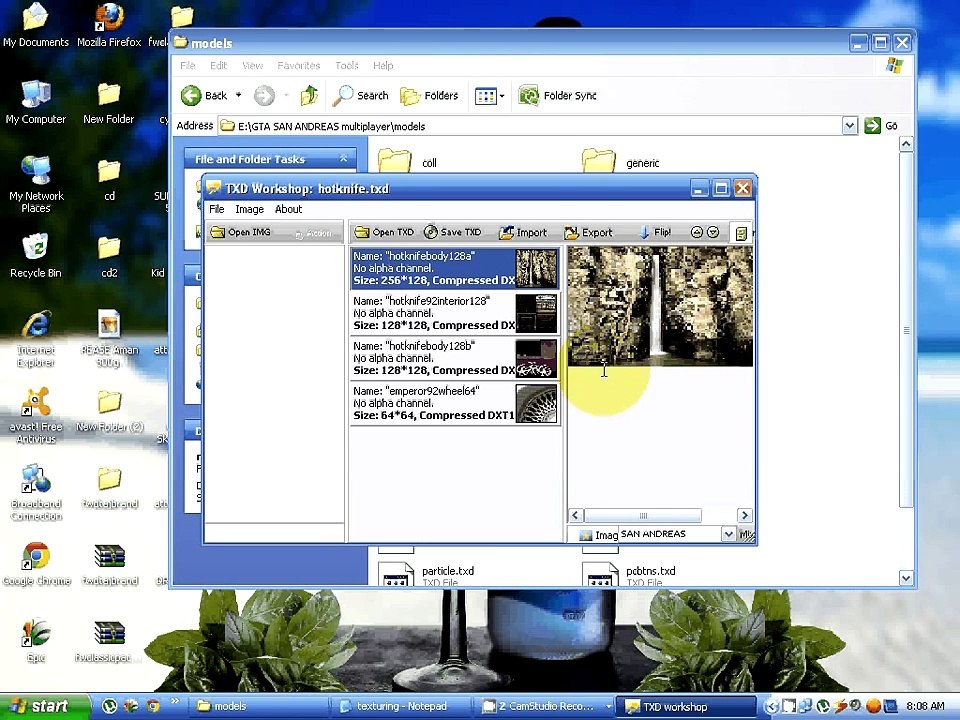Click models window scrollbar down arrow

(906, 577)
